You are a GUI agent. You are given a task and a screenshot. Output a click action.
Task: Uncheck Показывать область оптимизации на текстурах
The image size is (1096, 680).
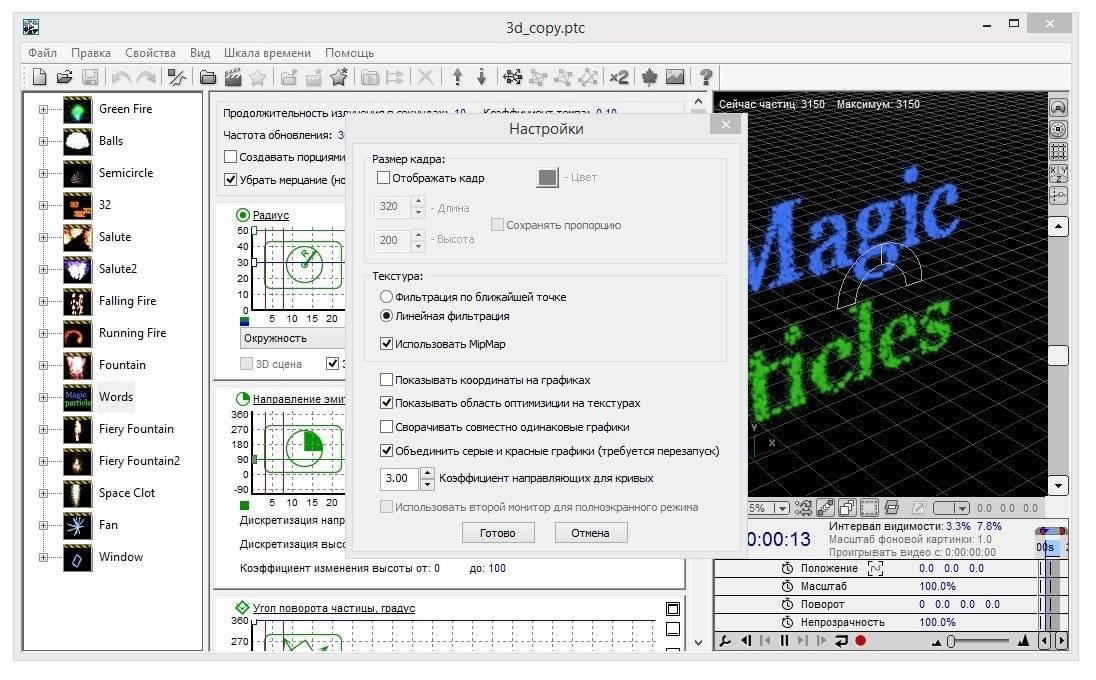point(386,403)
